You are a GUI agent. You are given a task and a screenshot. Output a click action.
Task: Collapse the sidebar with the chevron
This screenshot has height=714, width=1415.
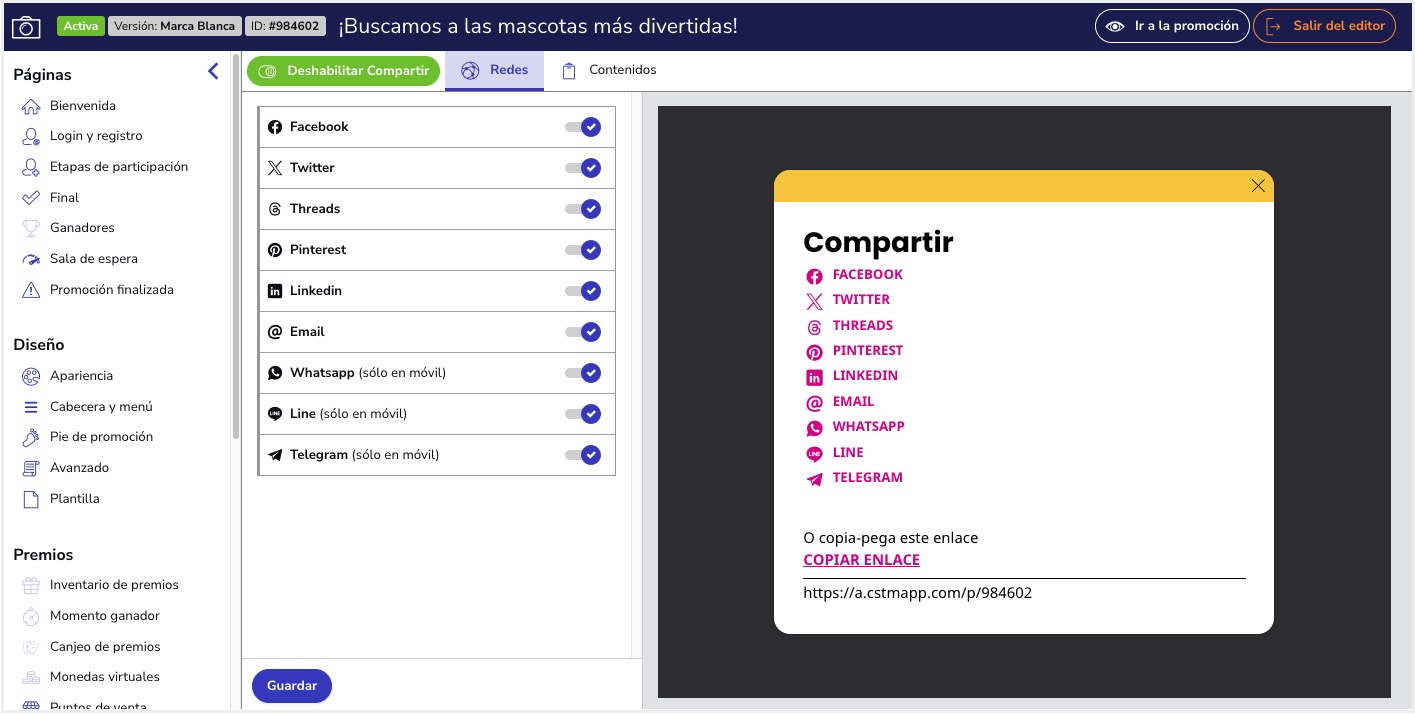(x=212, y=72)
